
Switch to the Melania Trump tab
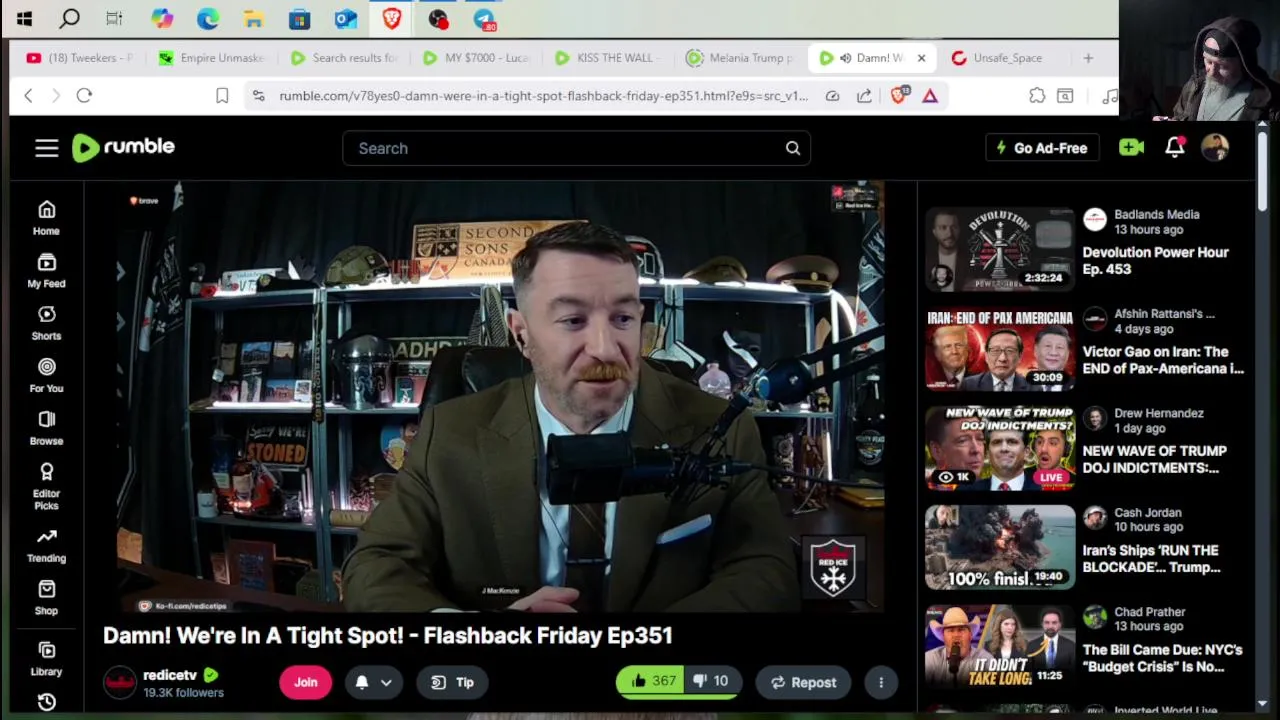(740, 58)
